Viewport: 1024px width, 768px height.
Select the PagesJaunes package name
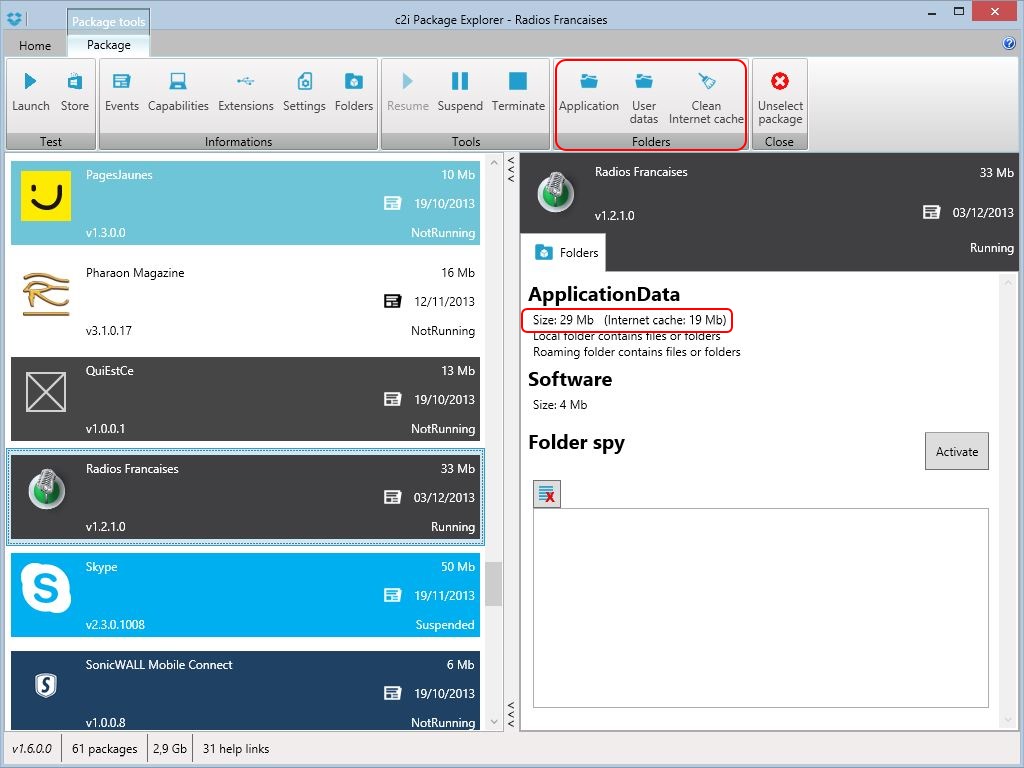coord(119,175)
